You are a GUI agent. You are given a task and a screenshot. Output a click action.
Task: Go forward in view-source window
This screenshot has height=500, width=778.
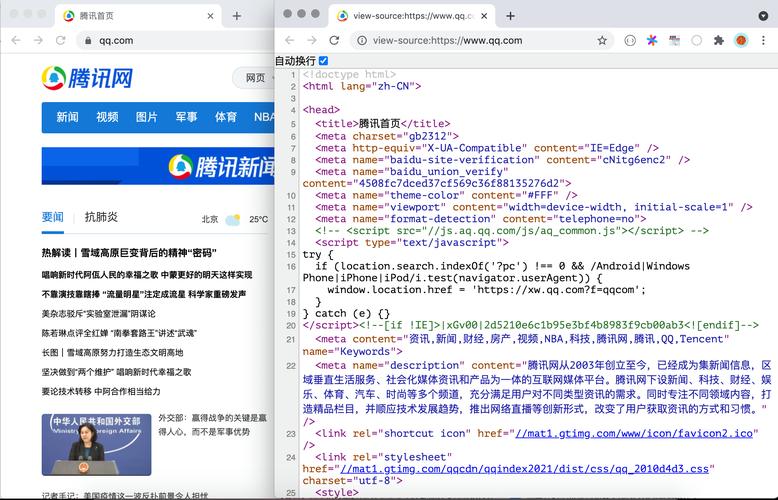click(x=312, y=41)
